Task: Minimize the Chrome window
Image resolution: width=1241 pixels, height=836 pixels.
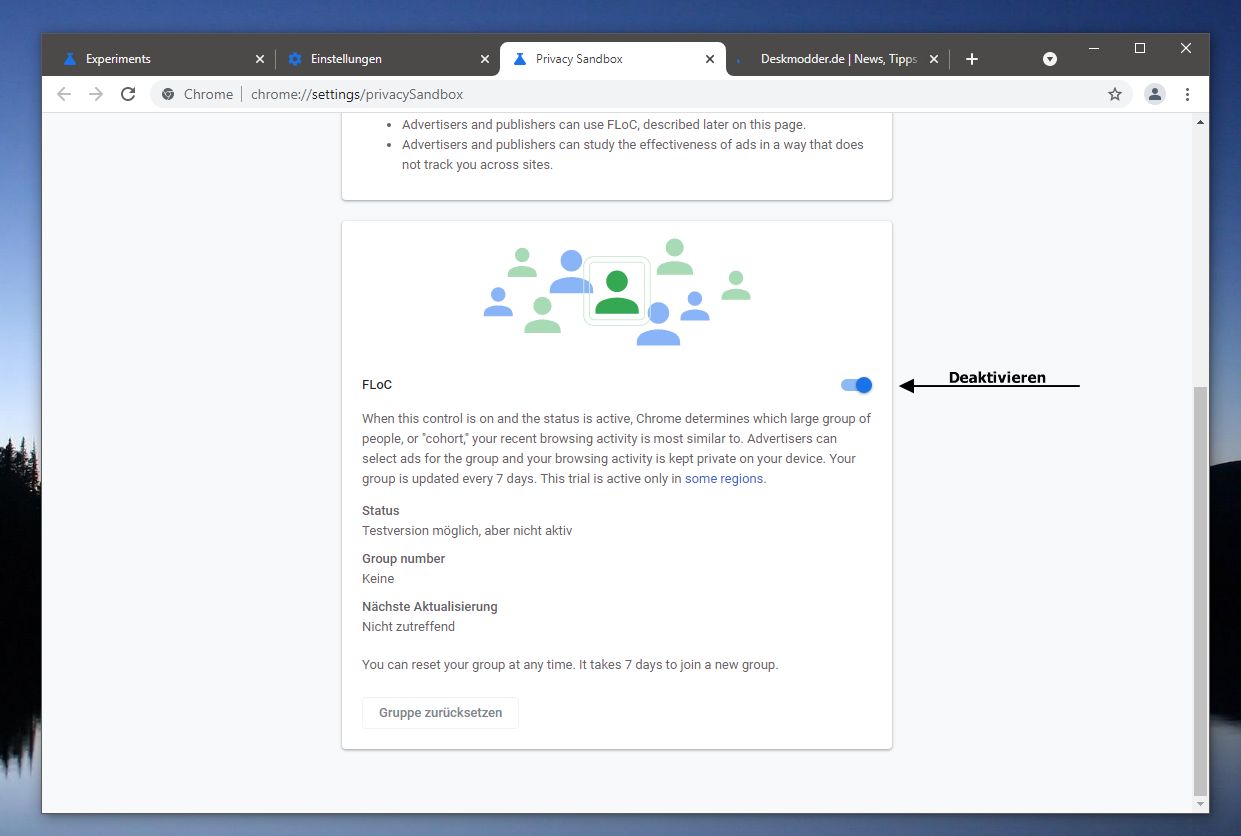Action: pyautogui.click(x=1093, y=48)
